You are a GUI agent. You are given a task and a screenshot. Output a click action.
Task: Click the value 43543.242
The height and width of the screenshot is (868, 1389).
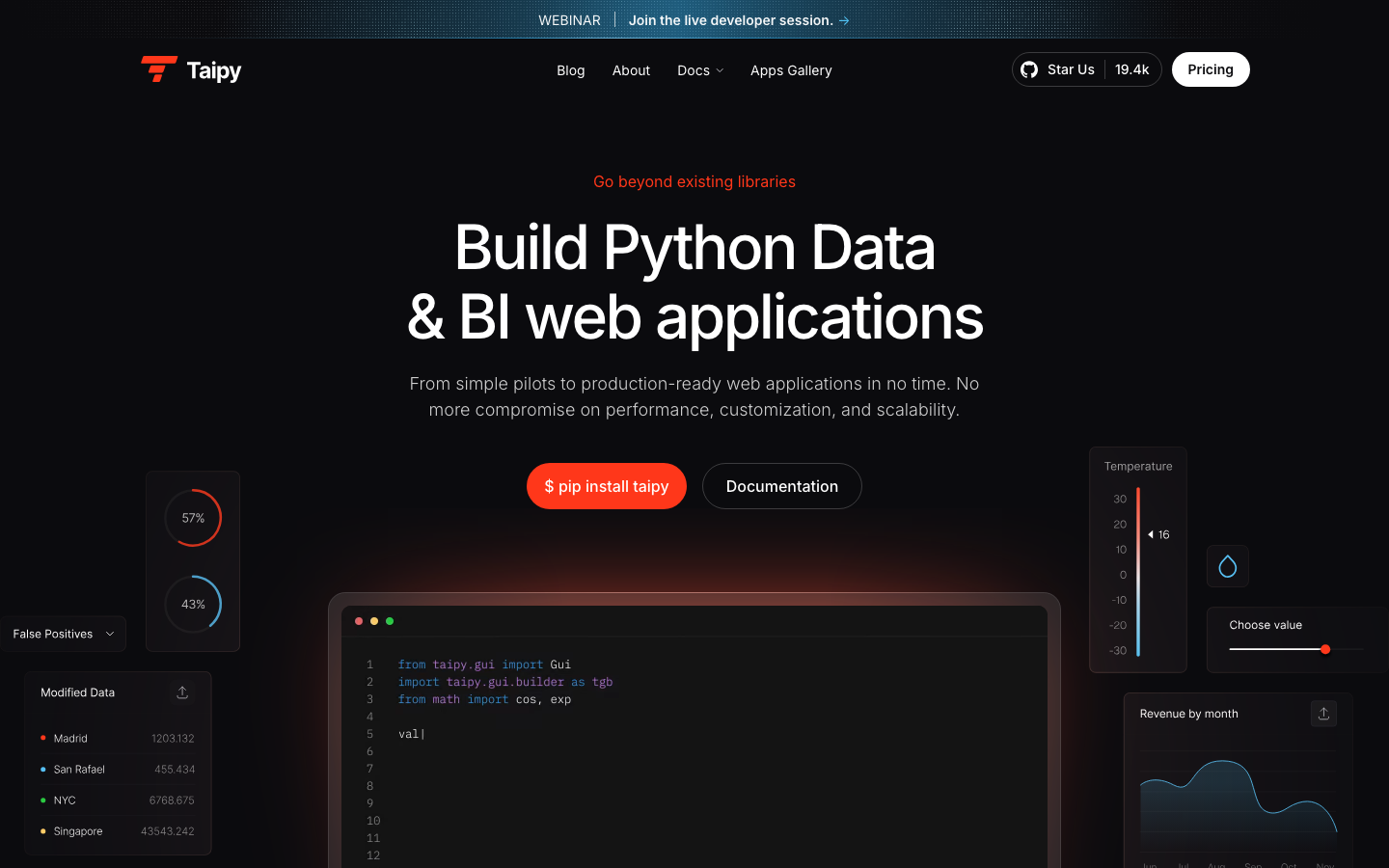click(x=168, y=831)
